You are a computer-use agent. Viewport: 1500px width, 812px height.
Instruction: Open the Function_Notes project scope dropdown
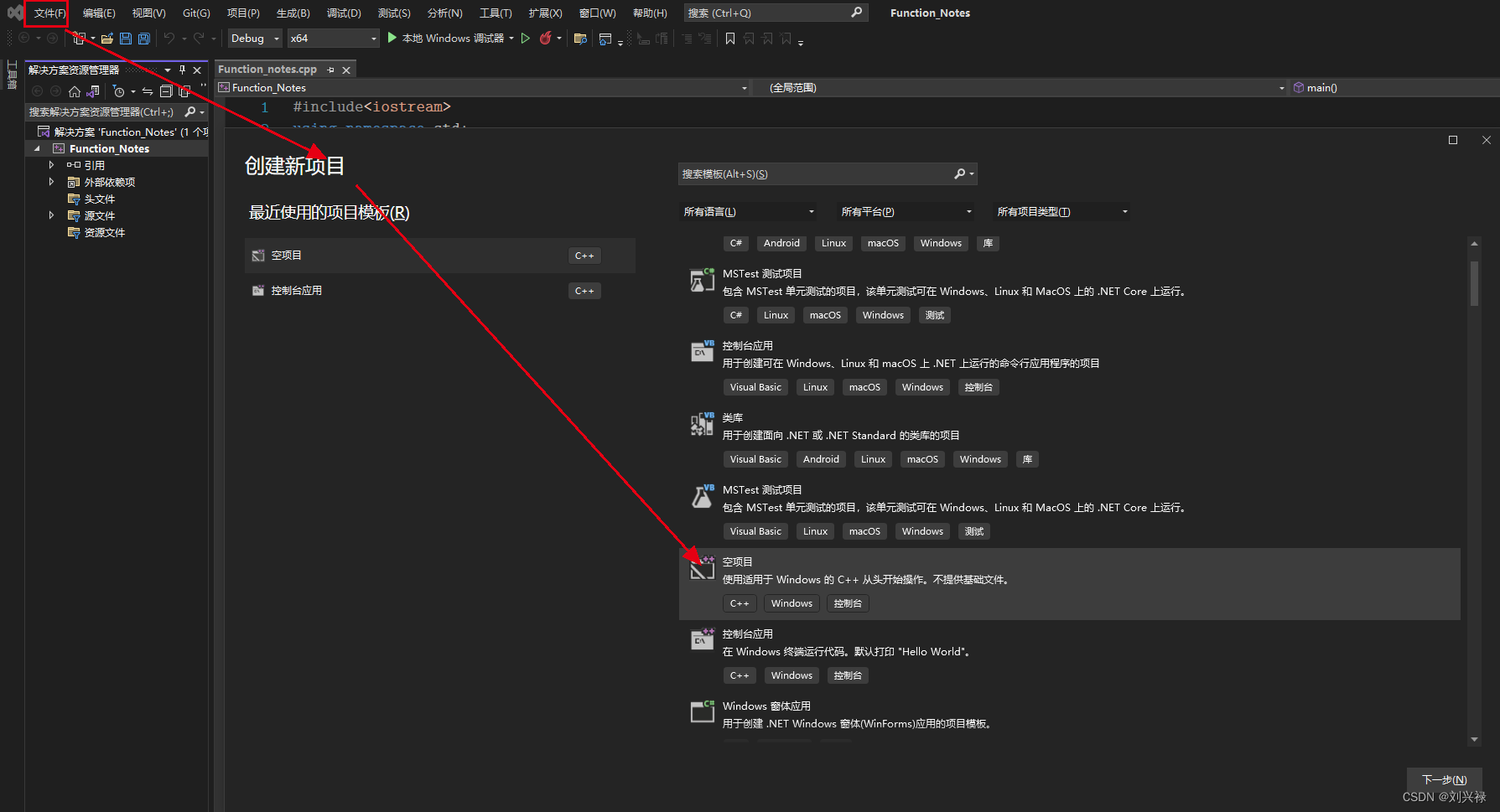click(482, 88)
